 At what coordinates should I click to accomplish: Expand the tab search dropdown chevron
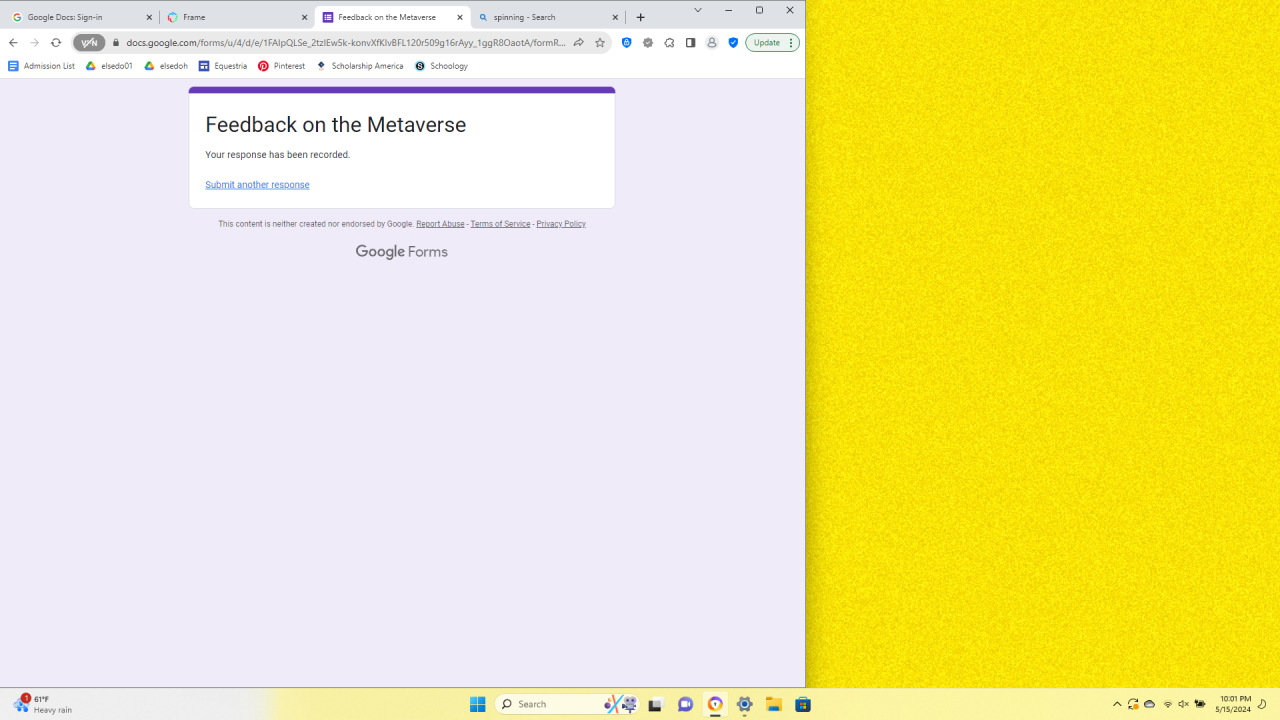click(x=698, y=10)
